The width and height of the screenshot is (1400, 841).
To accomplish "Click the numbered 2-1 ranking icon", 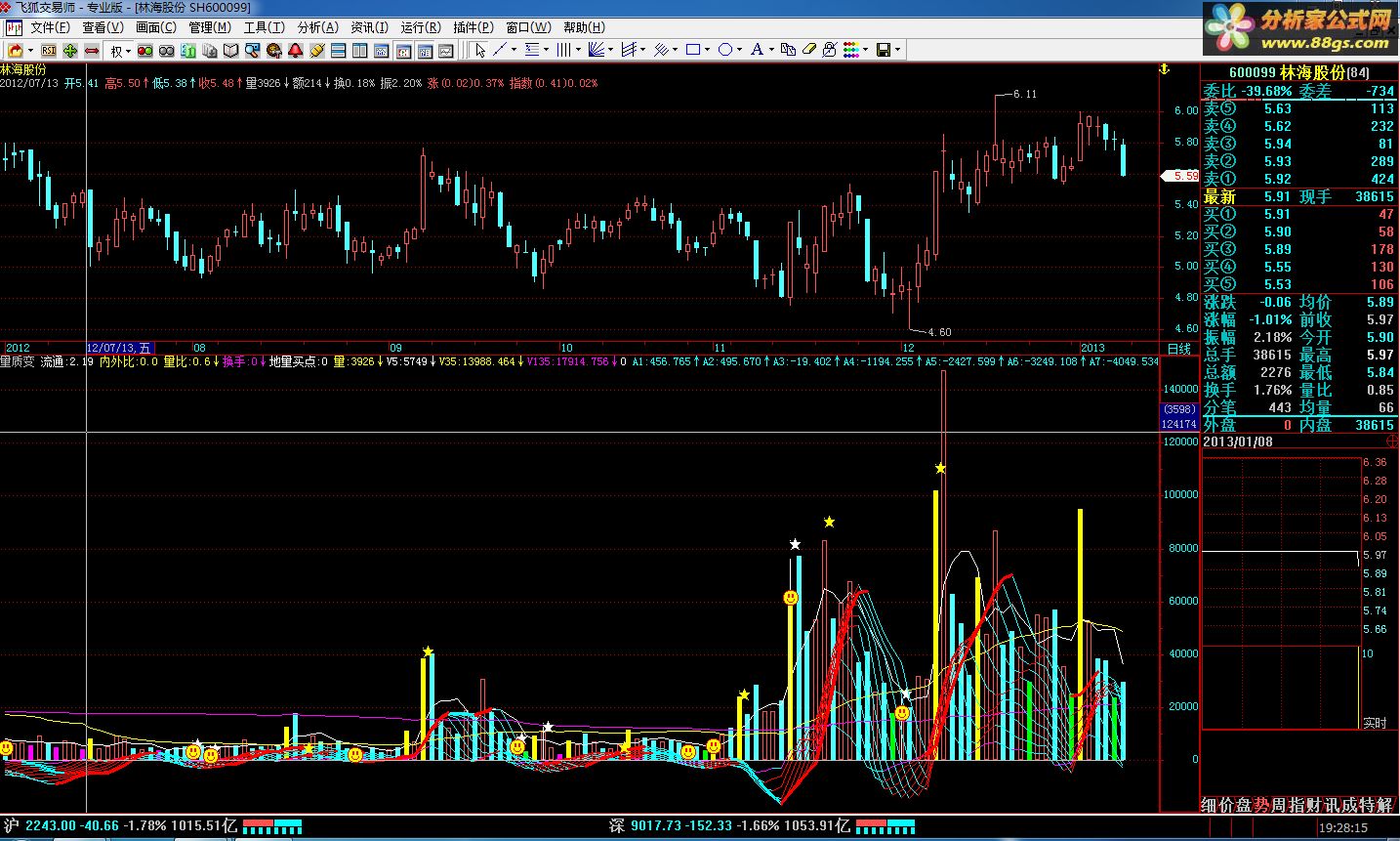I will tap(188, 50).
